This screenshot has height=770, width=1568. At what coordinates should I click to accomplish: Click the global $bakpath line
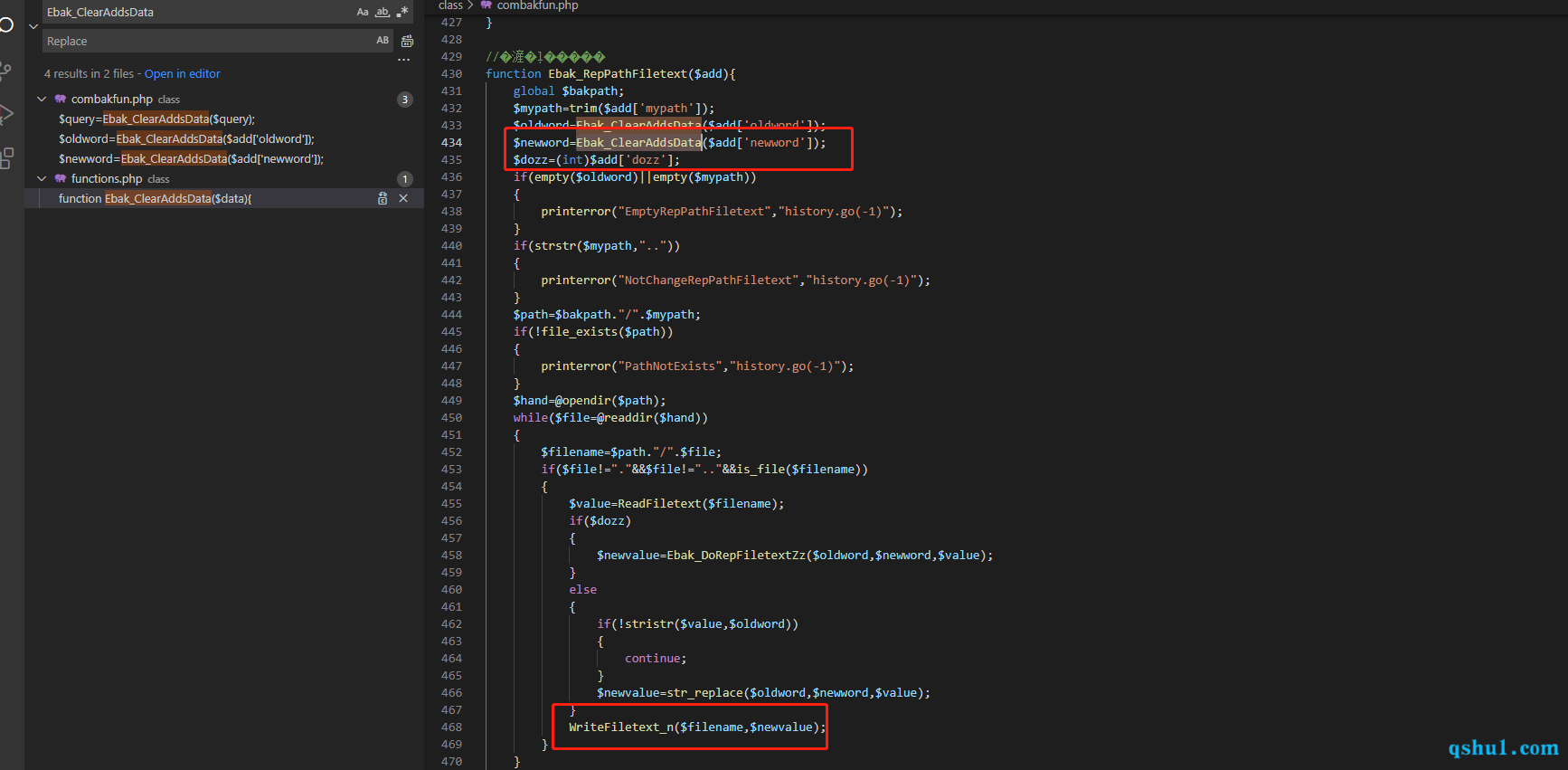click(x=569, y=91)
